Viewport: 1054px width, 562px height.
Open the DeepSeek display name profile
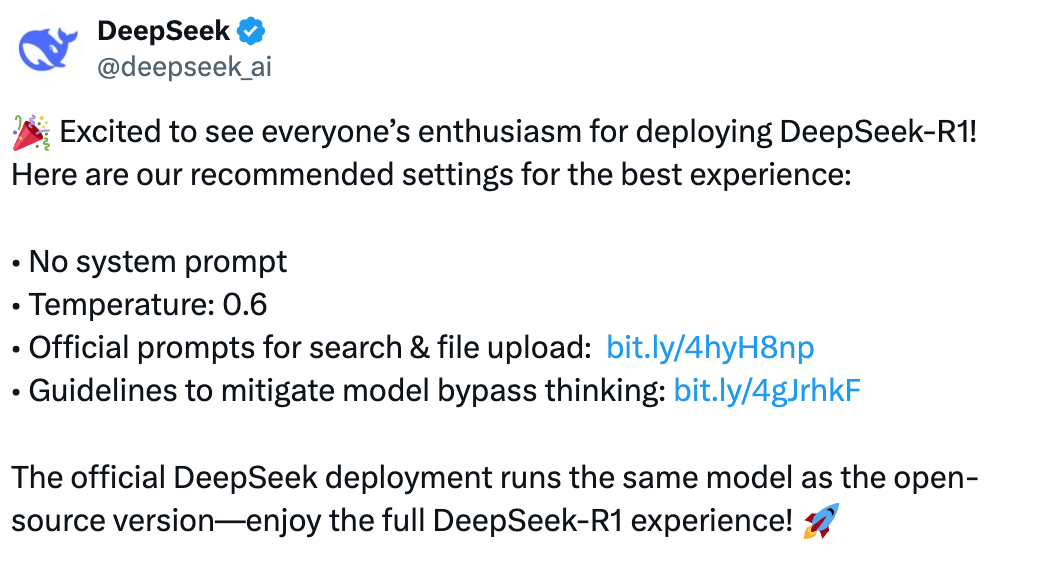[163, 31]
